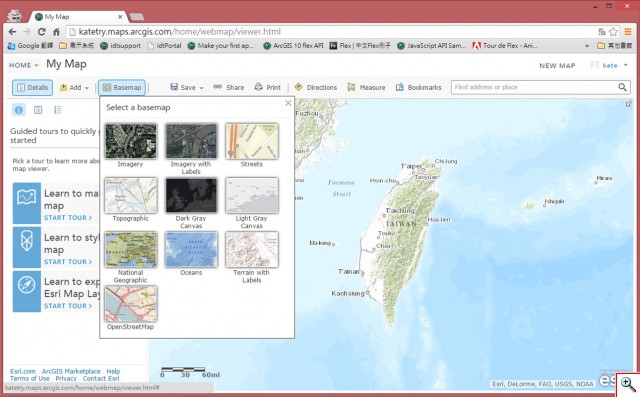640x397 pixels.
Task: Click the translate icon in address bar
Action: click(x=602, y=32)
